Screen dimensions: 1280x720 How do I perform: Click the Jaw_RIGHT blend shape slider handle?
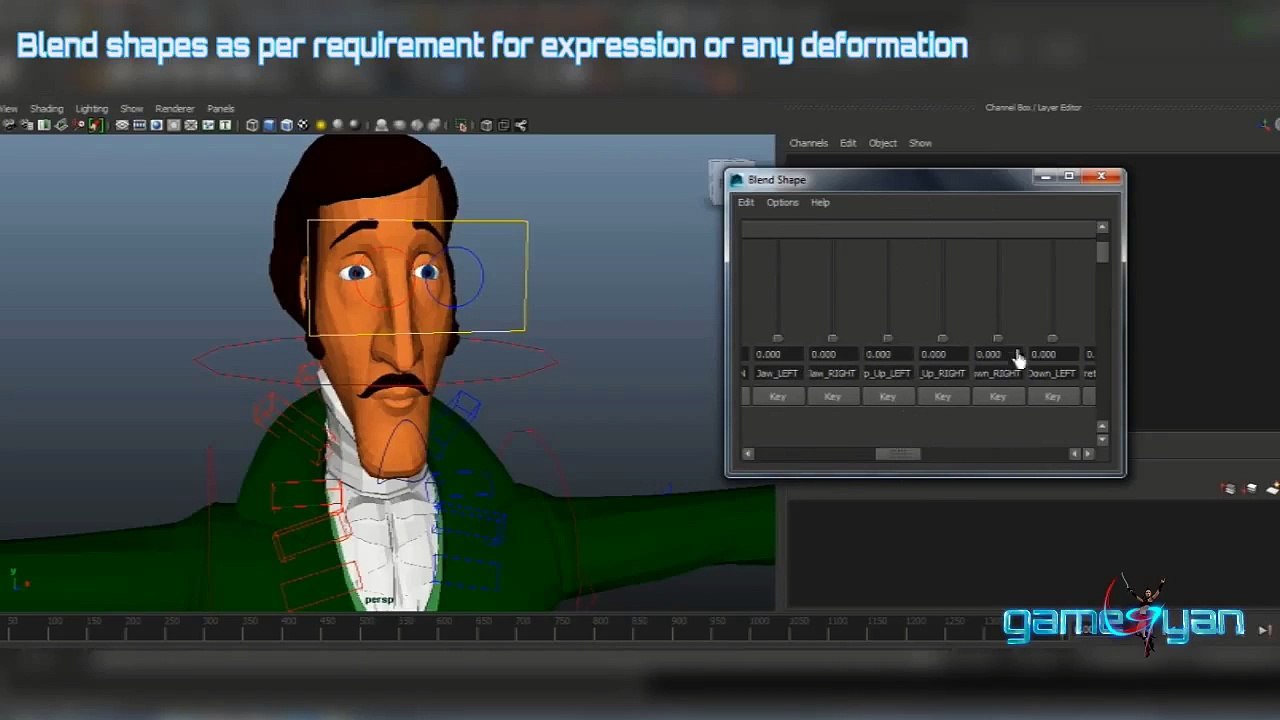(x=833, y=338)
